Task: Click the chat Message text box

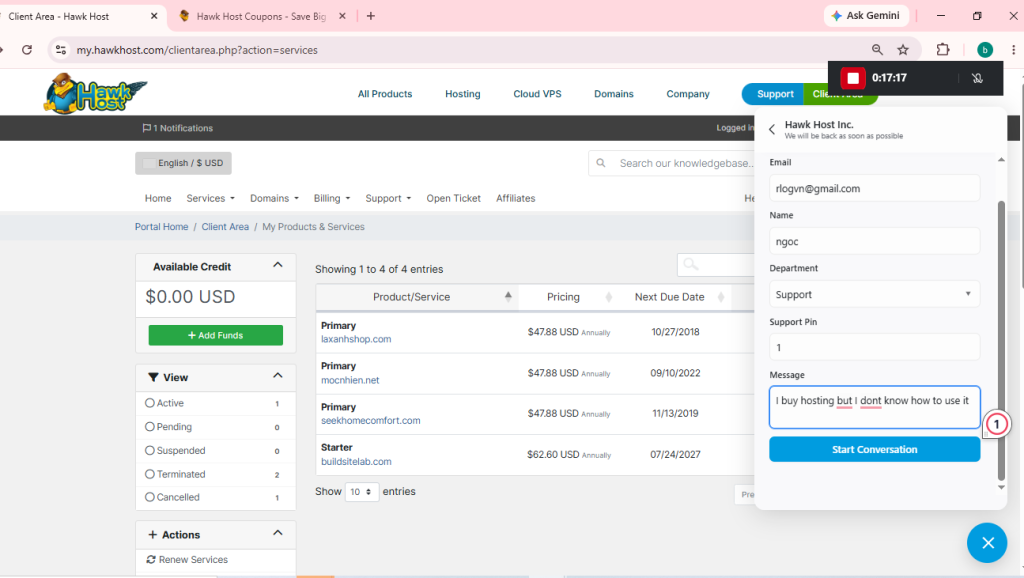Action: pyautogui.click(x=874, y=408)
